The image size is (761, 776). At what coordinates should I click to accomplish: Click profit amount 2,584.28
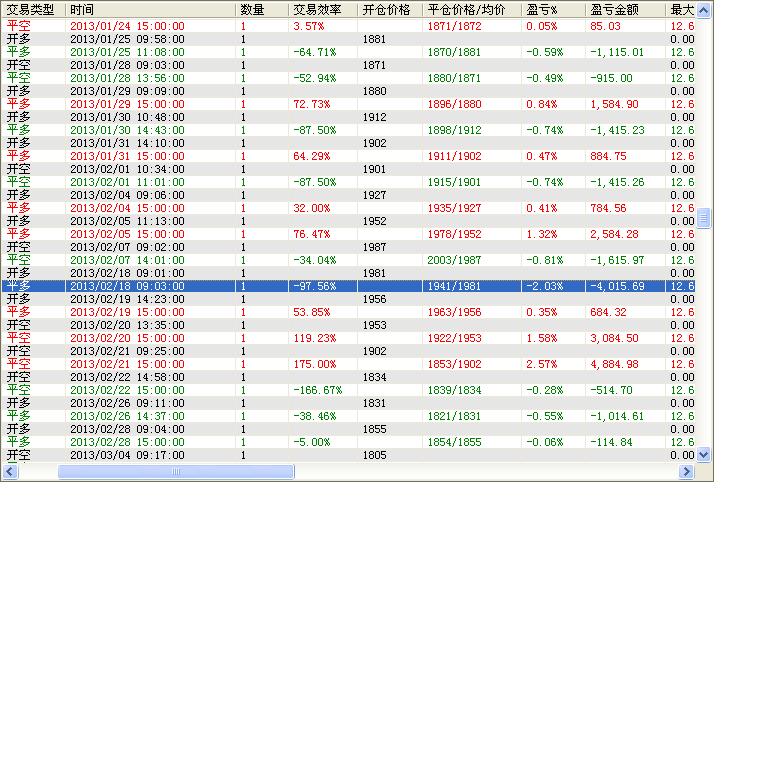[614, 234]
